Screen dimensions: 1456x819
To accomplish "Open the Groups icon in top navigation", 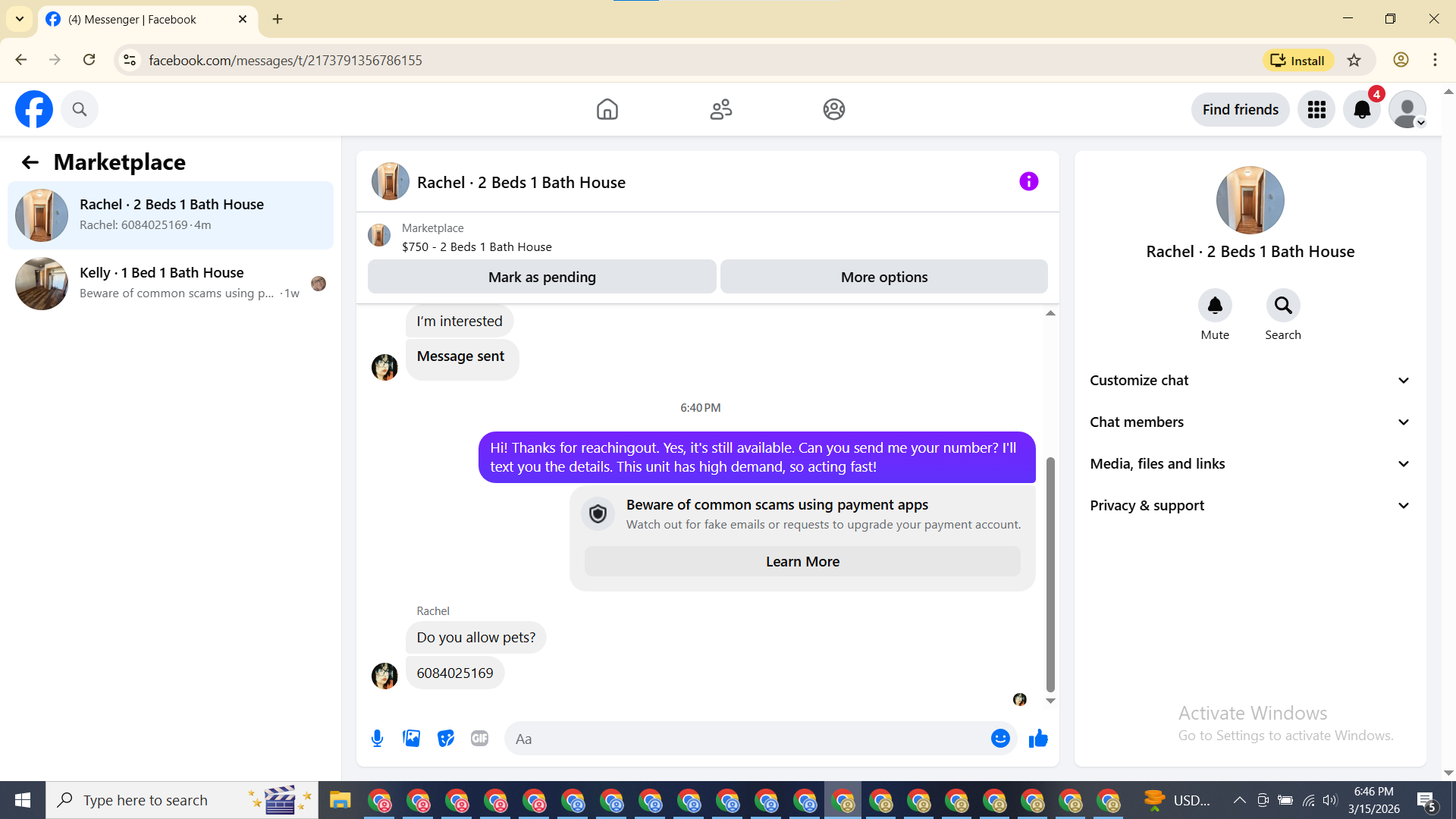I will [834, 109].
